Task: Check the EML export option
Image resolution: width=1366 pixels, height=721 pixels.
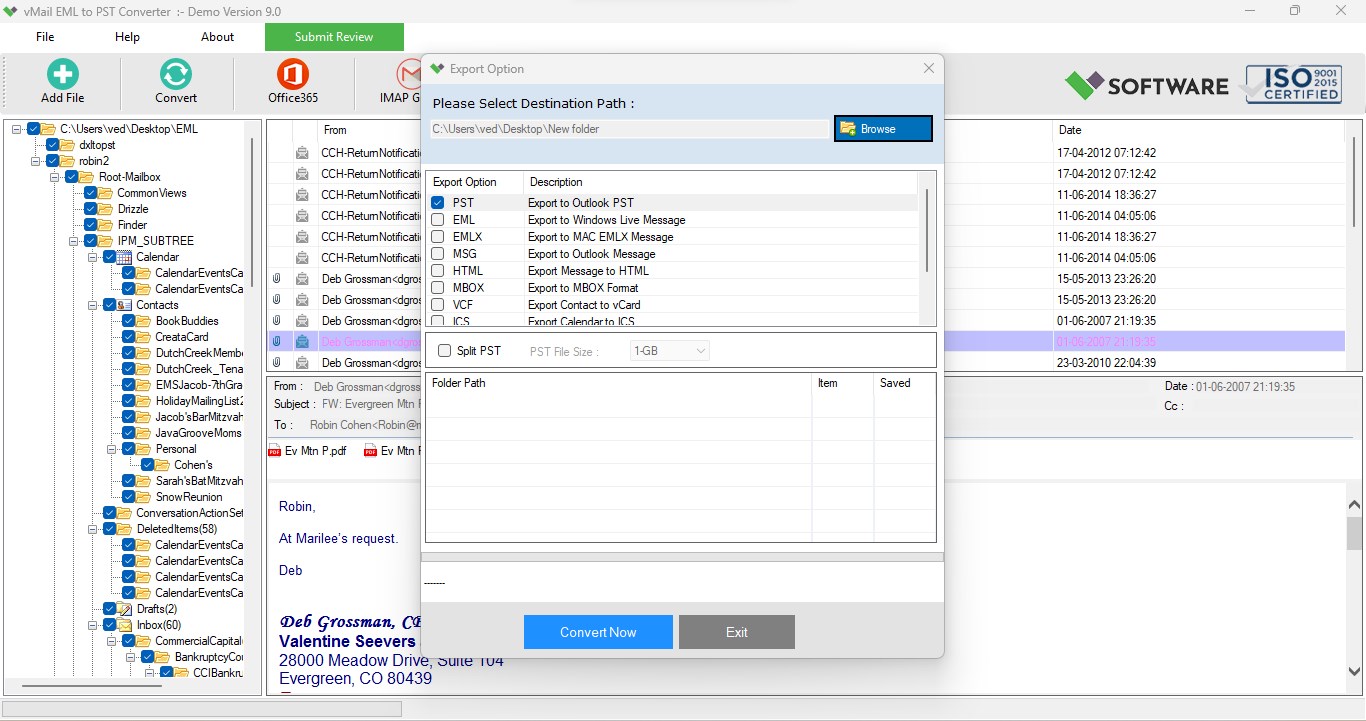Action: (x=438, y=220)
